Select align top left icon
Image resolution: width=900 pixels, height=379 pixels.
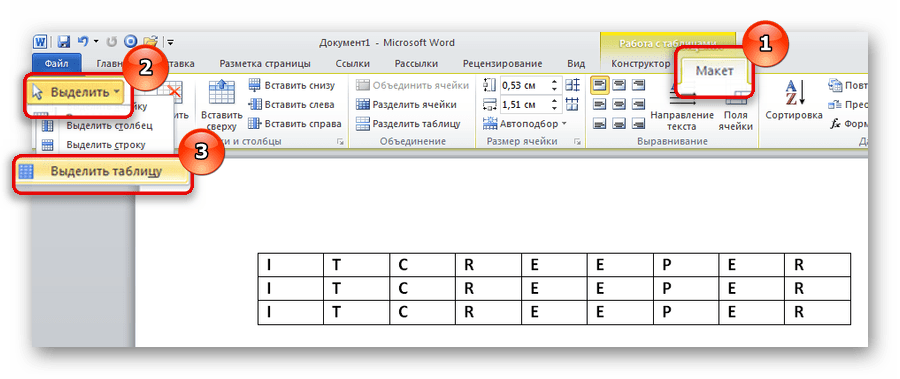[599, 86]
